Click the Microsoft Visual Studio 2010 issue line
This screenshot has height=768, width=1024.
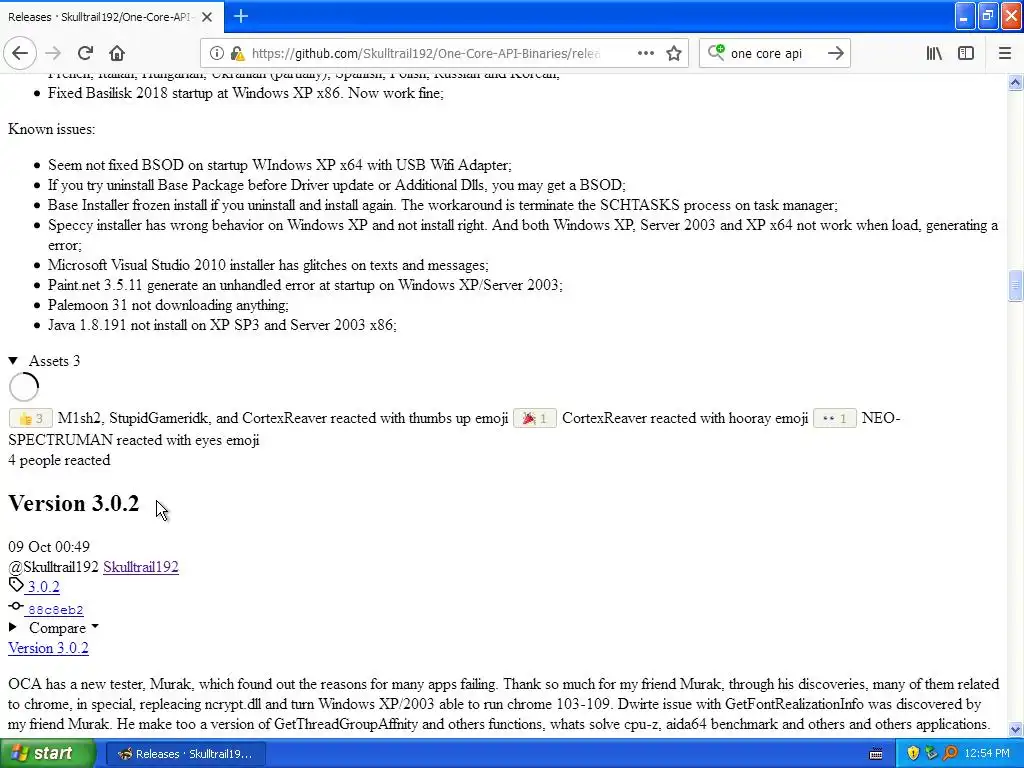tap(268, 265)
